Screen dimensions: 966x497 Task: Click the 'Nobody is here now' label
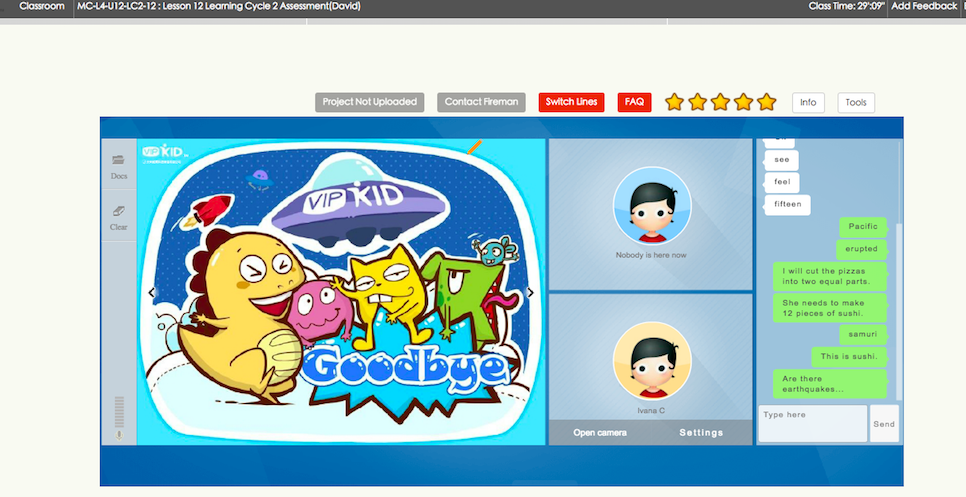tap(651, 255)
